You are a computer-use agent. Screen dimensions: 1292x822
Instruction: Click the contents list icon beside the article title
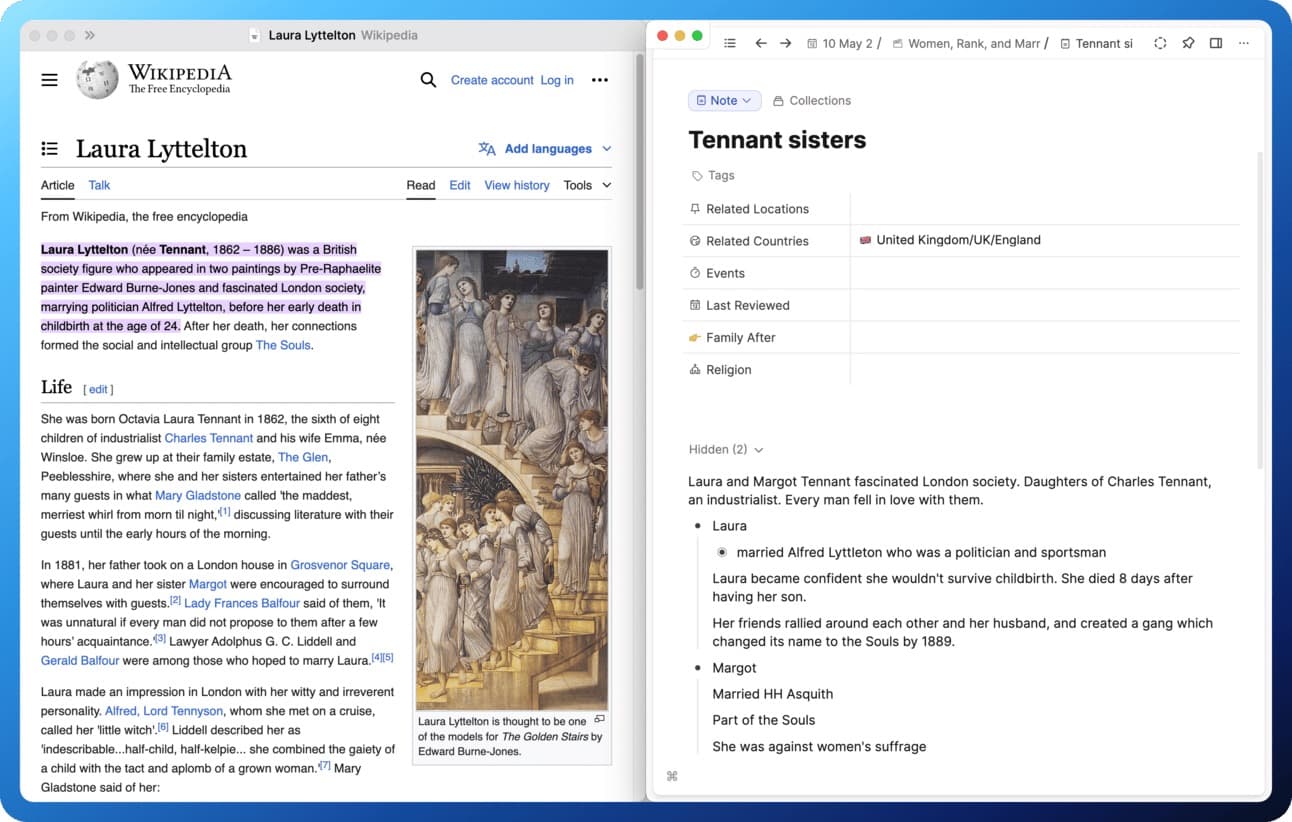click(x=49, y=148)
